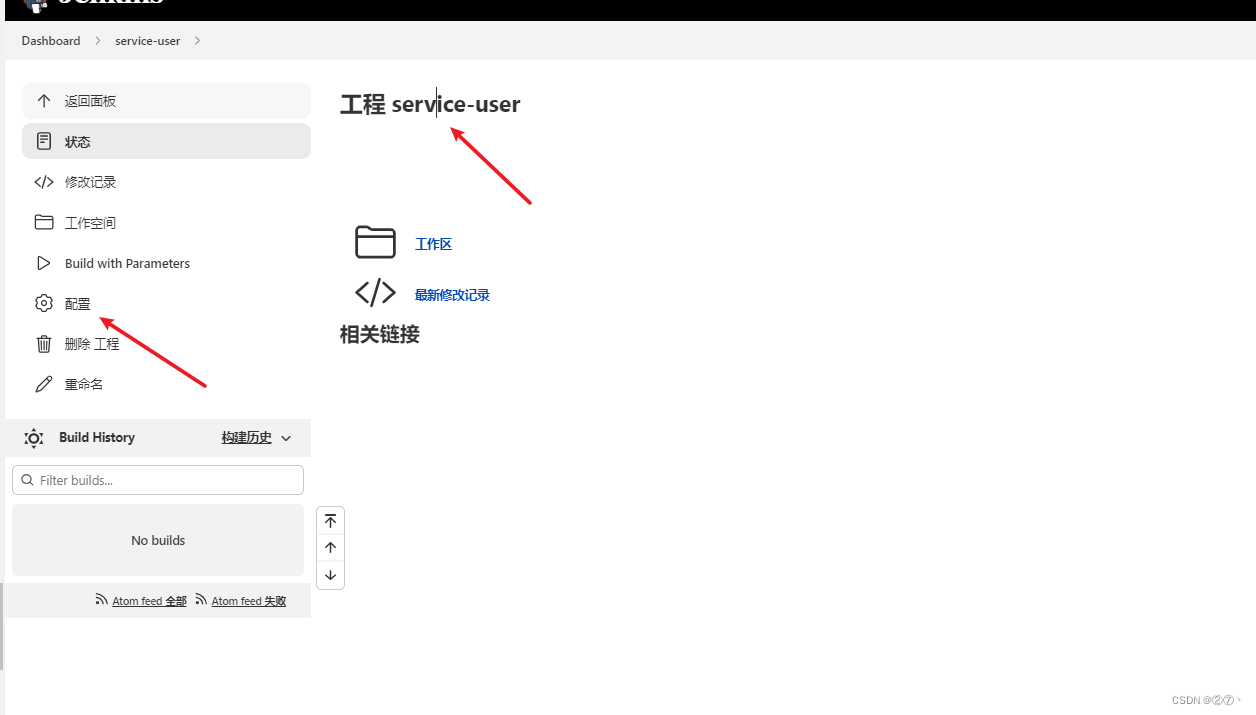The image size is (1256, 715).
Task: Go back via 返回面板
Action: point(166,101)
